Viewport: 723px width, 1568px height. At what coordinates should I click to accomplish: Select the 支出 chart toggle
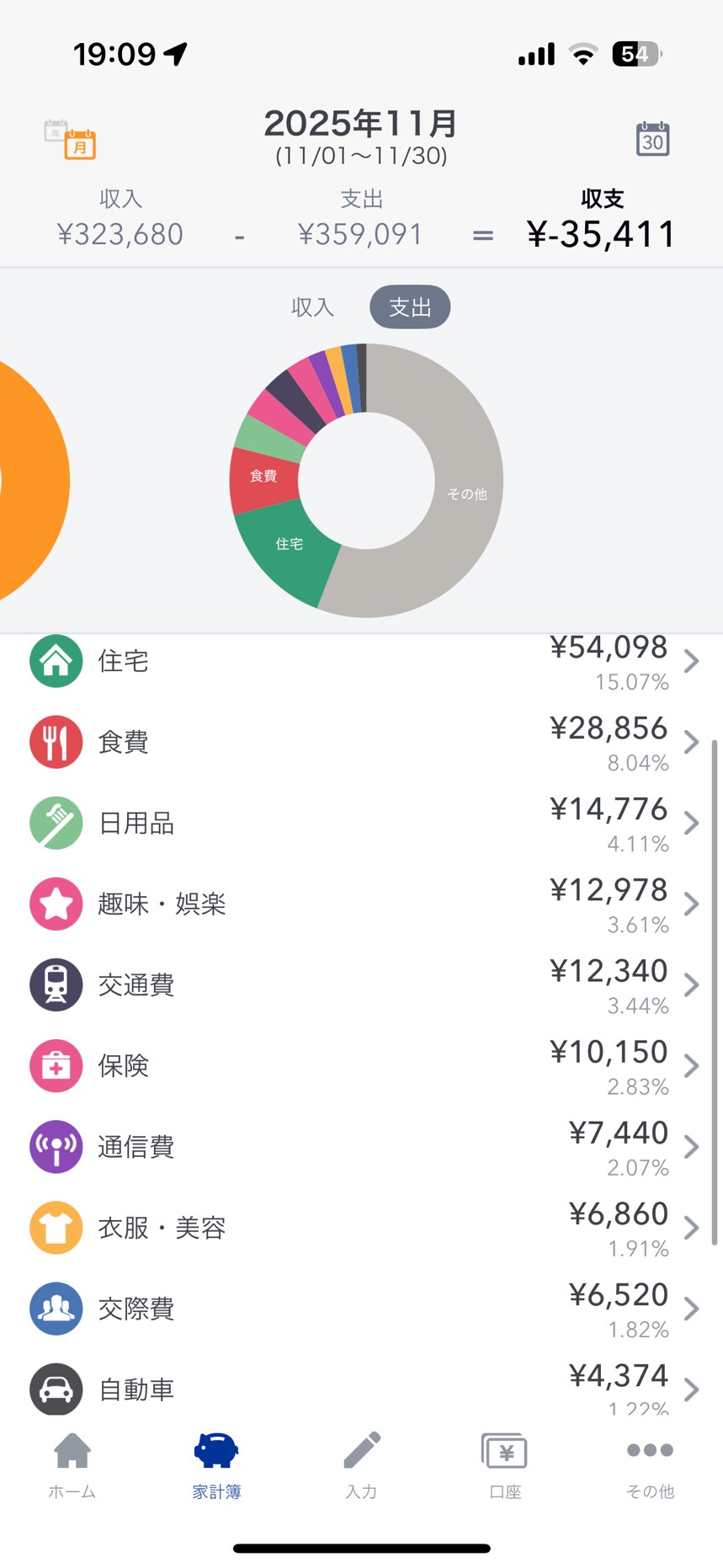pyautogui.click(x=410, y=307)
